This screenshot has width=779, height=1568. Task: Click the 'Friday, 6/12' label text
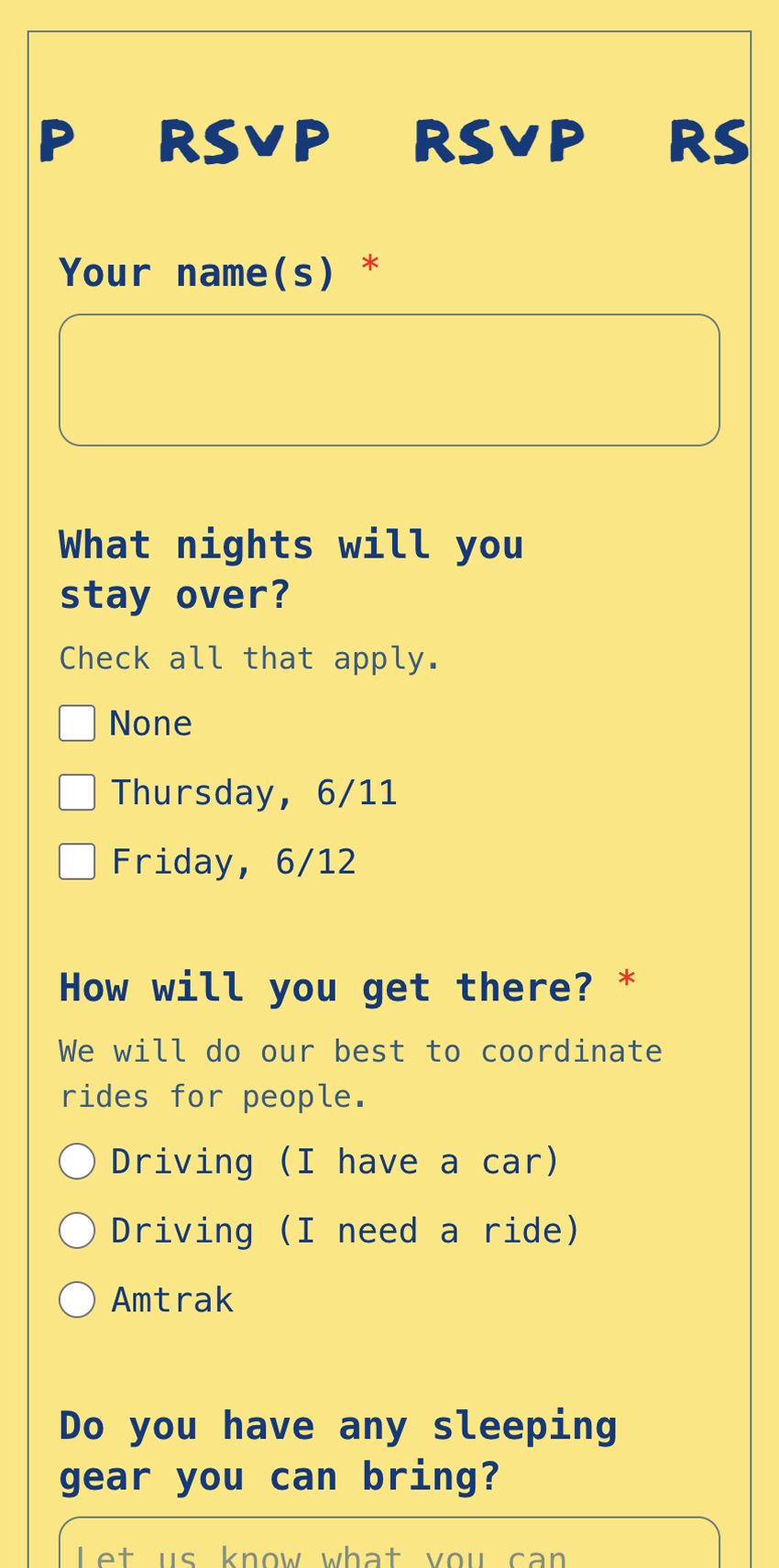coord(234,862)
